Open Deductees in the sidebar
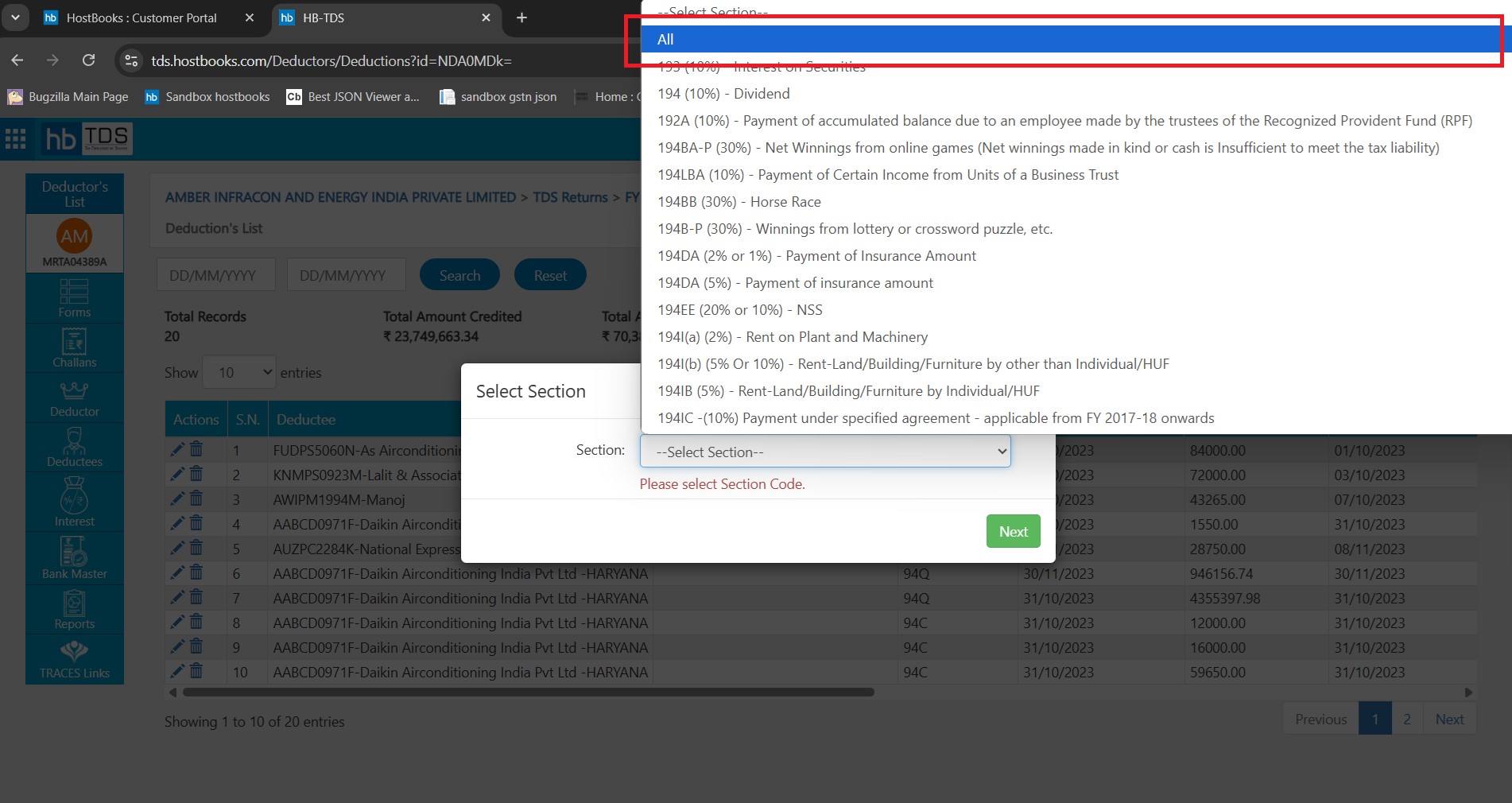Screen dimensions: 1512x803 click(74, 448)
